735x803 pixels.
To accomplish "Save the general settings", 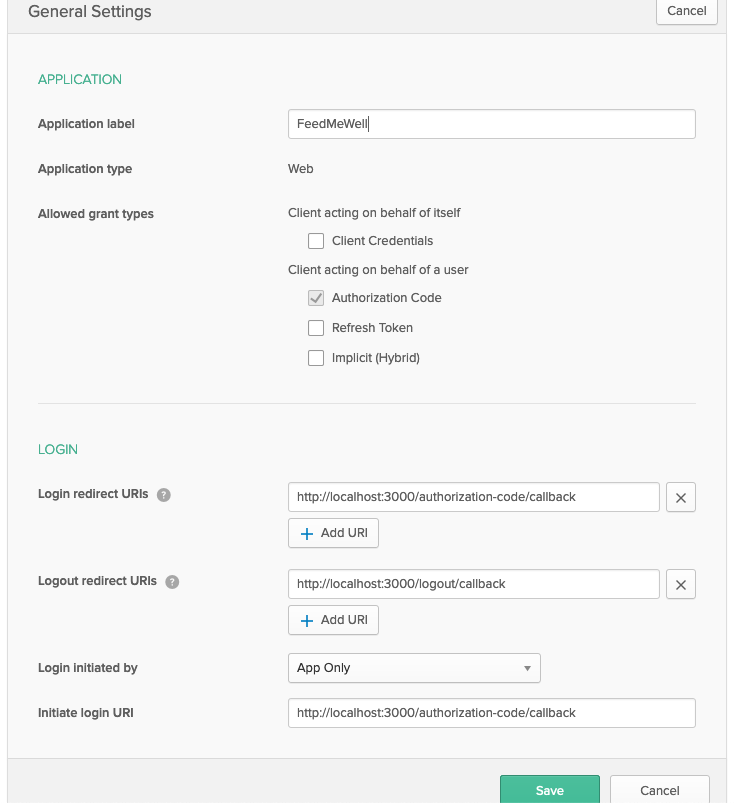I will click(x=549, y=790).
